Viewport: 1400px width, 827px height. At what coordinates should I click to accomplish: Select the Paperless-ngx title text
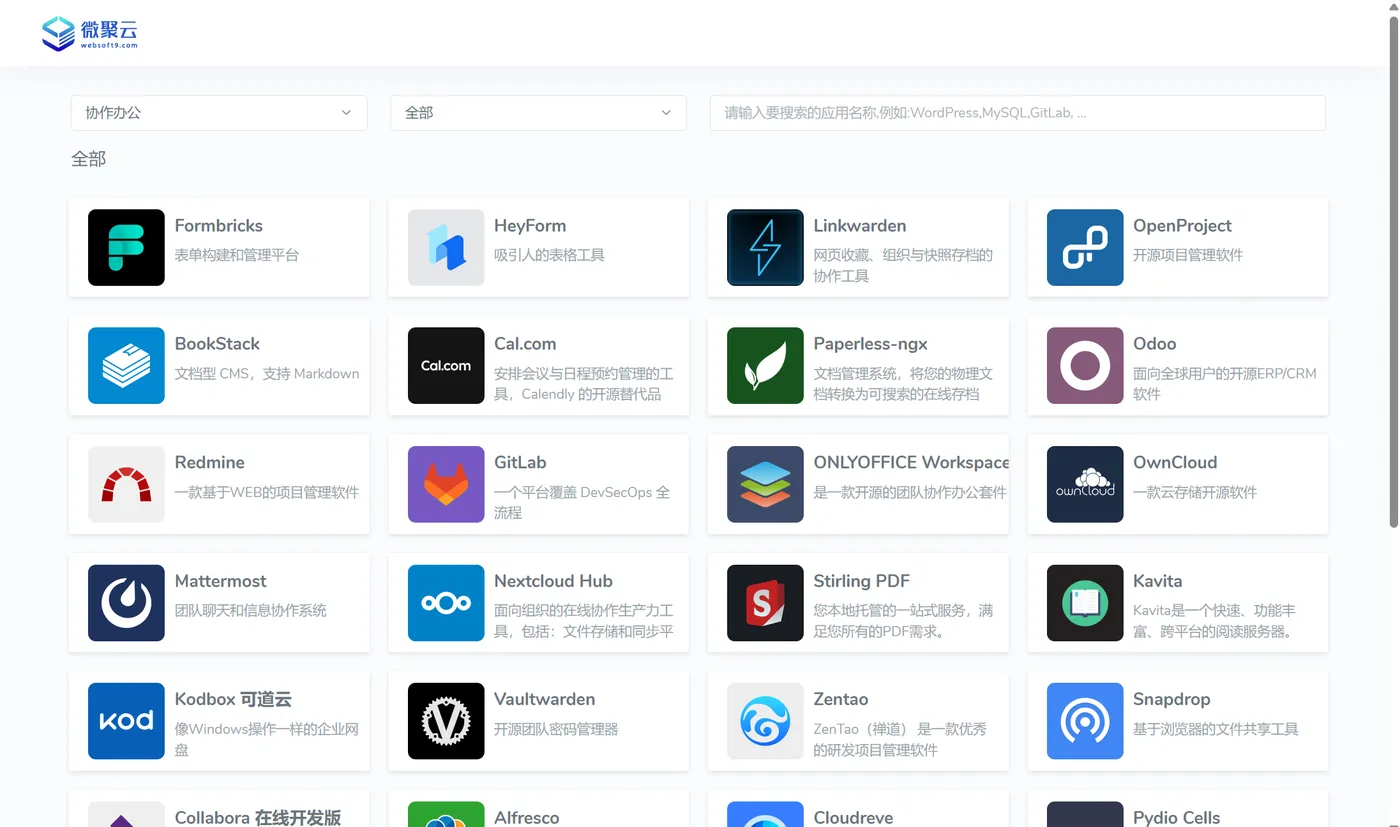[x=870, y=344]
